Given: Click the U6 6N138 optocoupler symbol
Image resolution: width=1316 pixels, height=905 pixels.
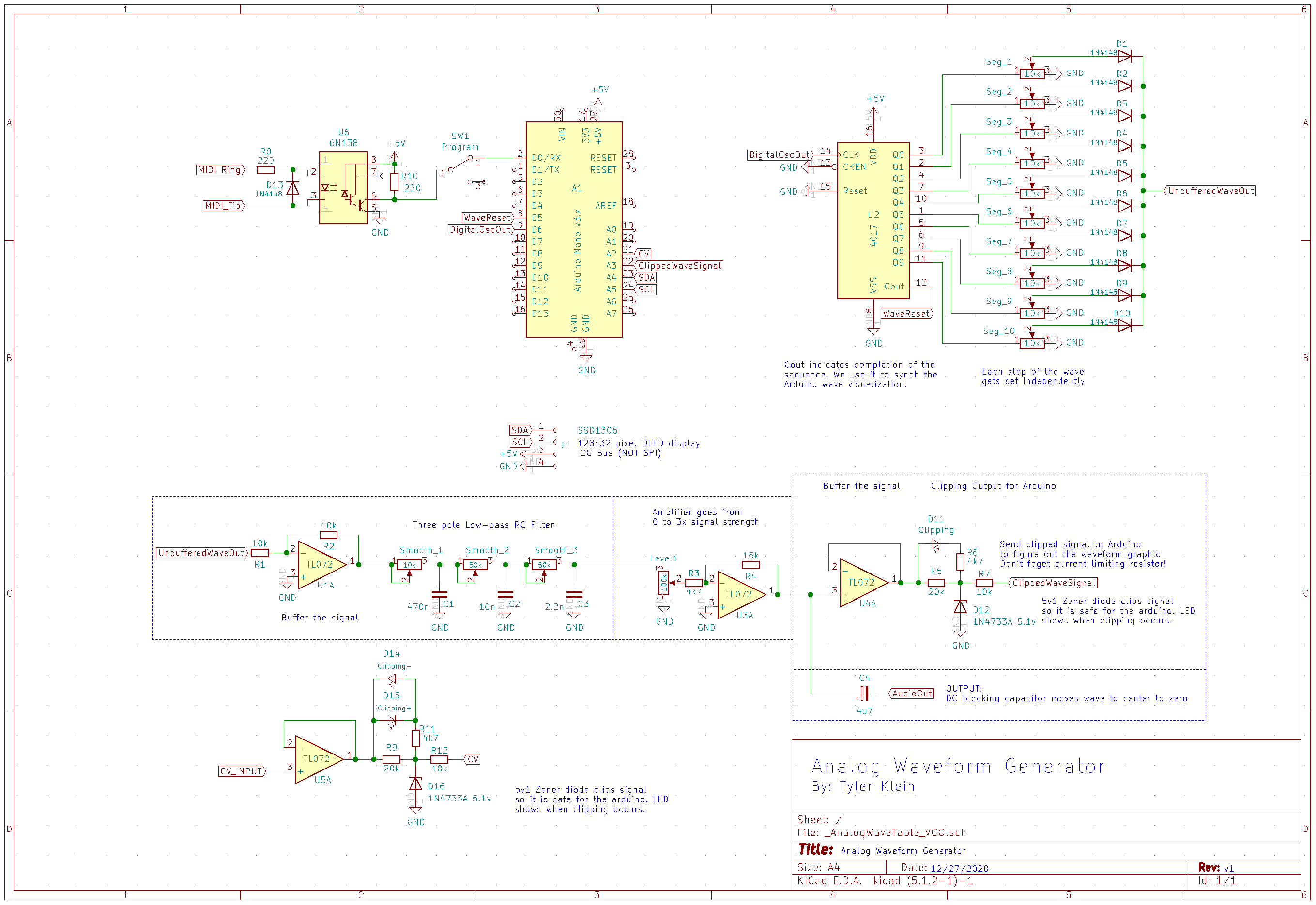Looking at the screenshot, I should pyautogui.click(x=343, y=188).
